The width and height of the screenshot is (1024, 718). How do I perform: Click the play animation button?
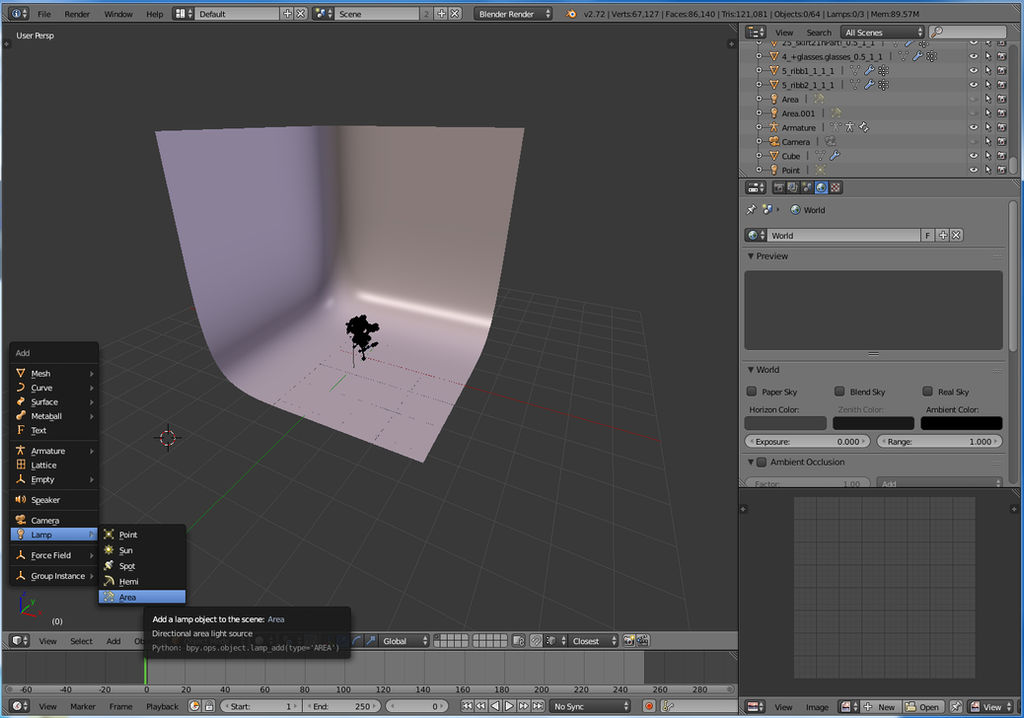(509, 706)
